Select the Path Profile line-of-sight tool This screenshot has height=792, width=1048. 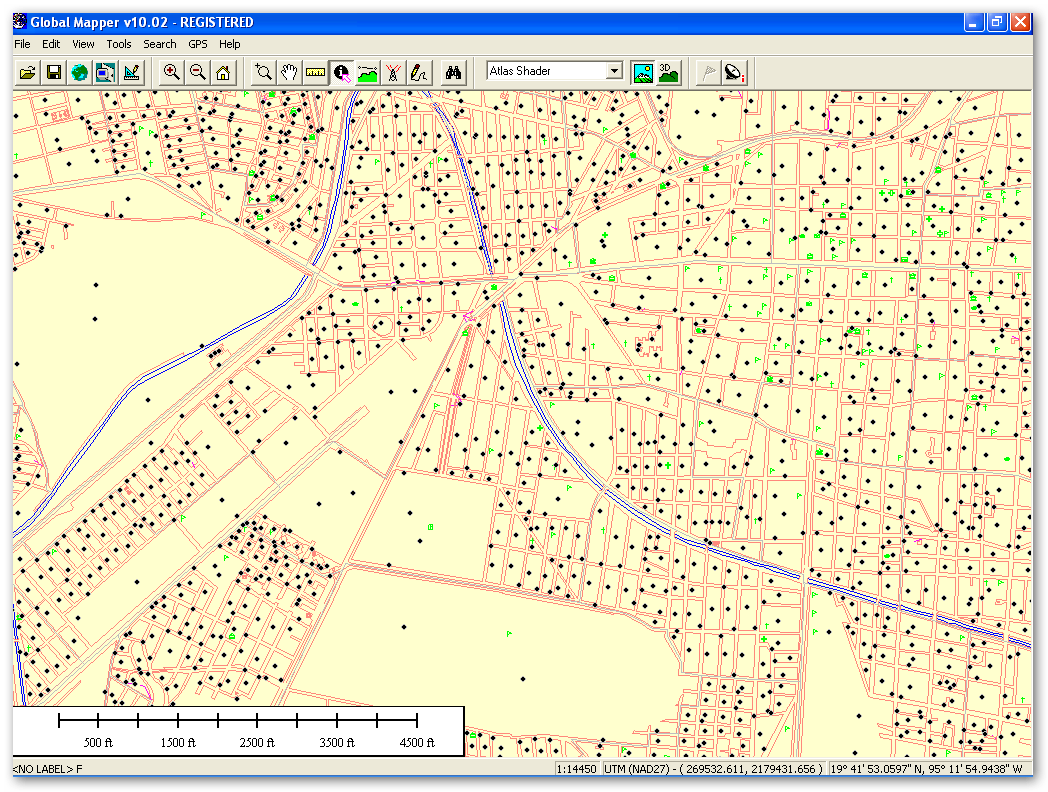pyautogui.click(x=368, y=72)
